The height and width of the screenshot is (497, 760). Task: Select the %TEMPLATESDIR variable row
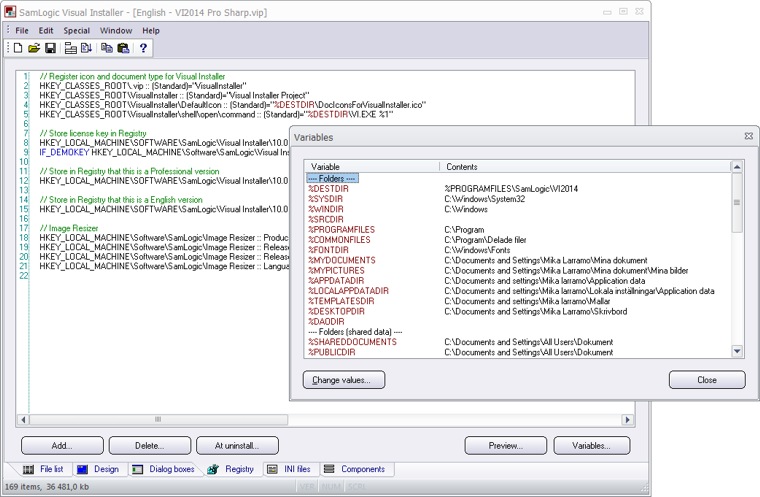(519, 301)
